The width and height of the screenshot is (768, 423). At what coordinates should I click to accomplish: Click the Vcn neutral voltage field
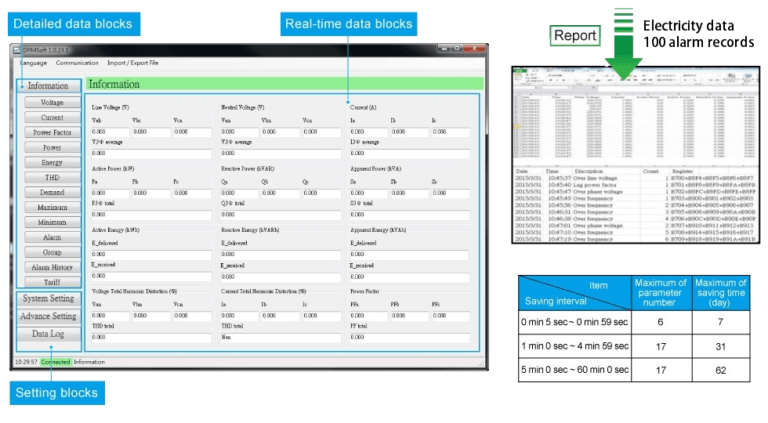(x=322, y=132)
